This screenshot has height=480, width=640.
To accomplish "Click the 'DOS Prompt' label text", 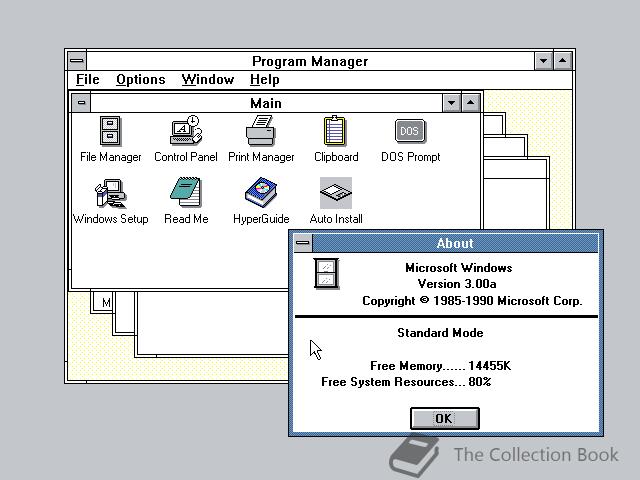I will tap(411, 157).
